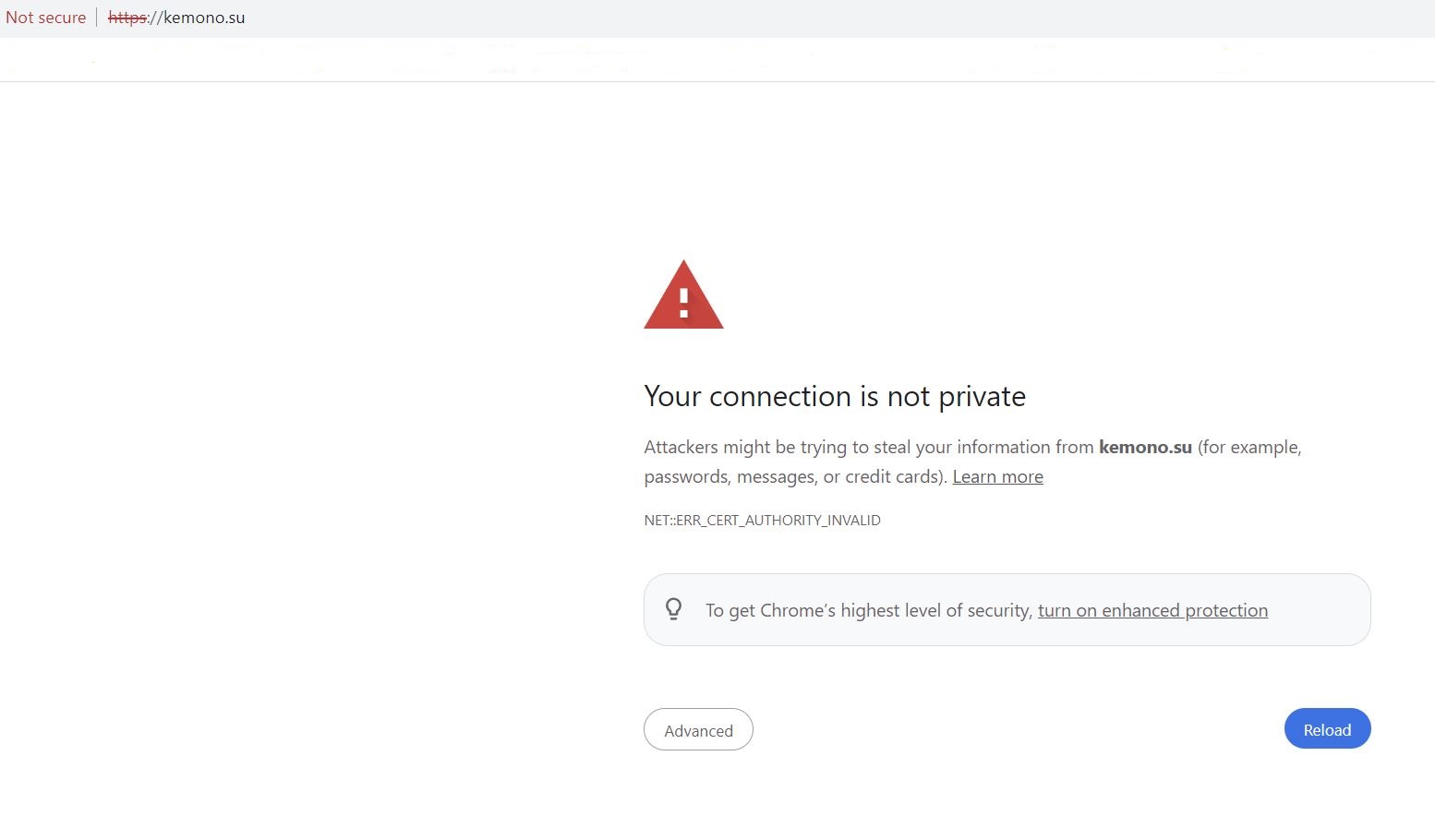Expand the Advanced options
1435x840 pixels.
698,729
